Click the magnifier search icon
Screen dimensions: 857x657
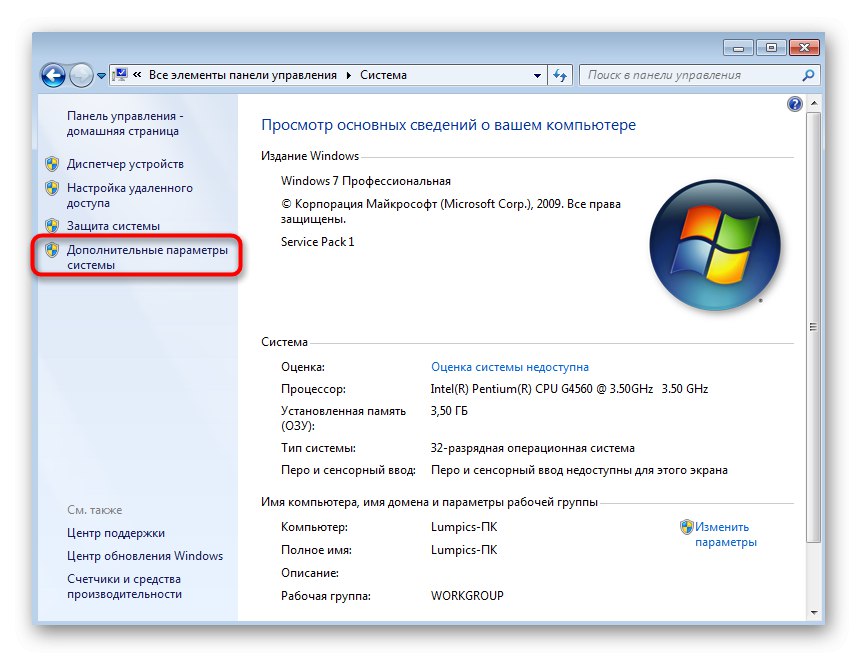[808, 75]
